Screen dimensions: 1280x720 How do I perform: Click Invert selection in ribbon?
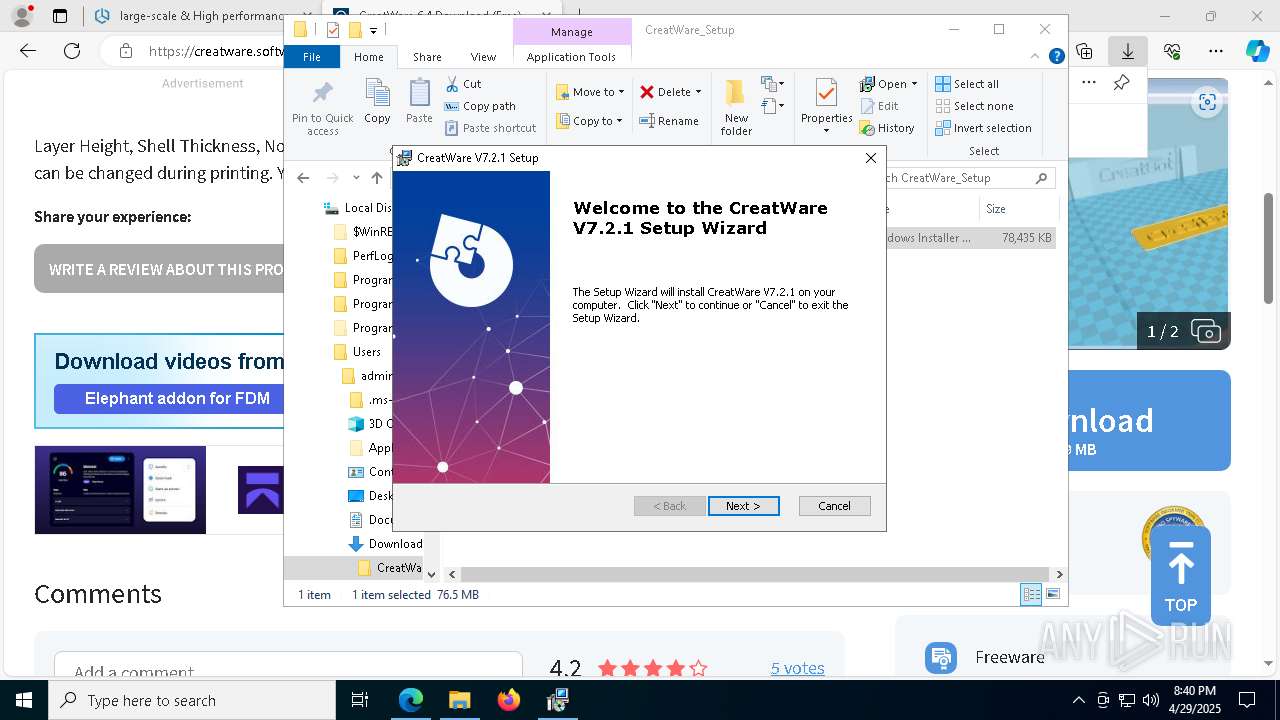(983, 128)
